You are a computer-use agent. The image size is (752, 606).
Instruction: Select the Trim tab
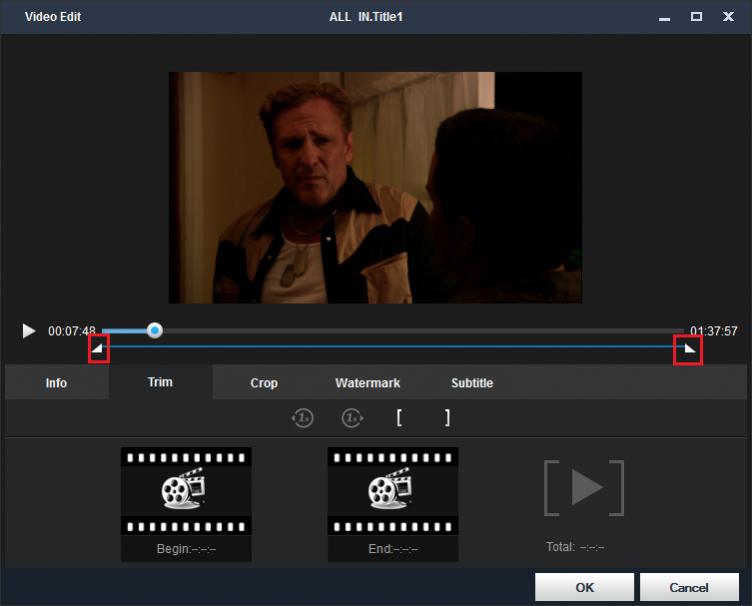point(160,382)
